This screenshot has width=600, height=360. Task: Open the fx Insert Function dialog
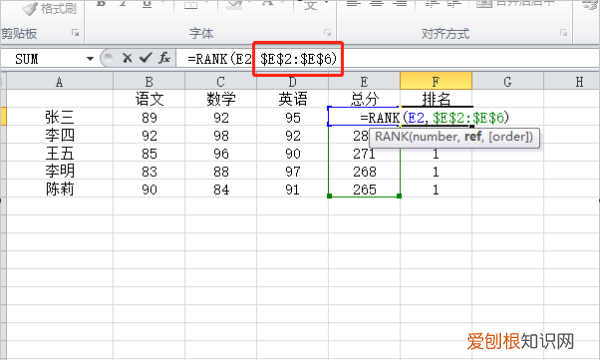[x=165, y=58]
